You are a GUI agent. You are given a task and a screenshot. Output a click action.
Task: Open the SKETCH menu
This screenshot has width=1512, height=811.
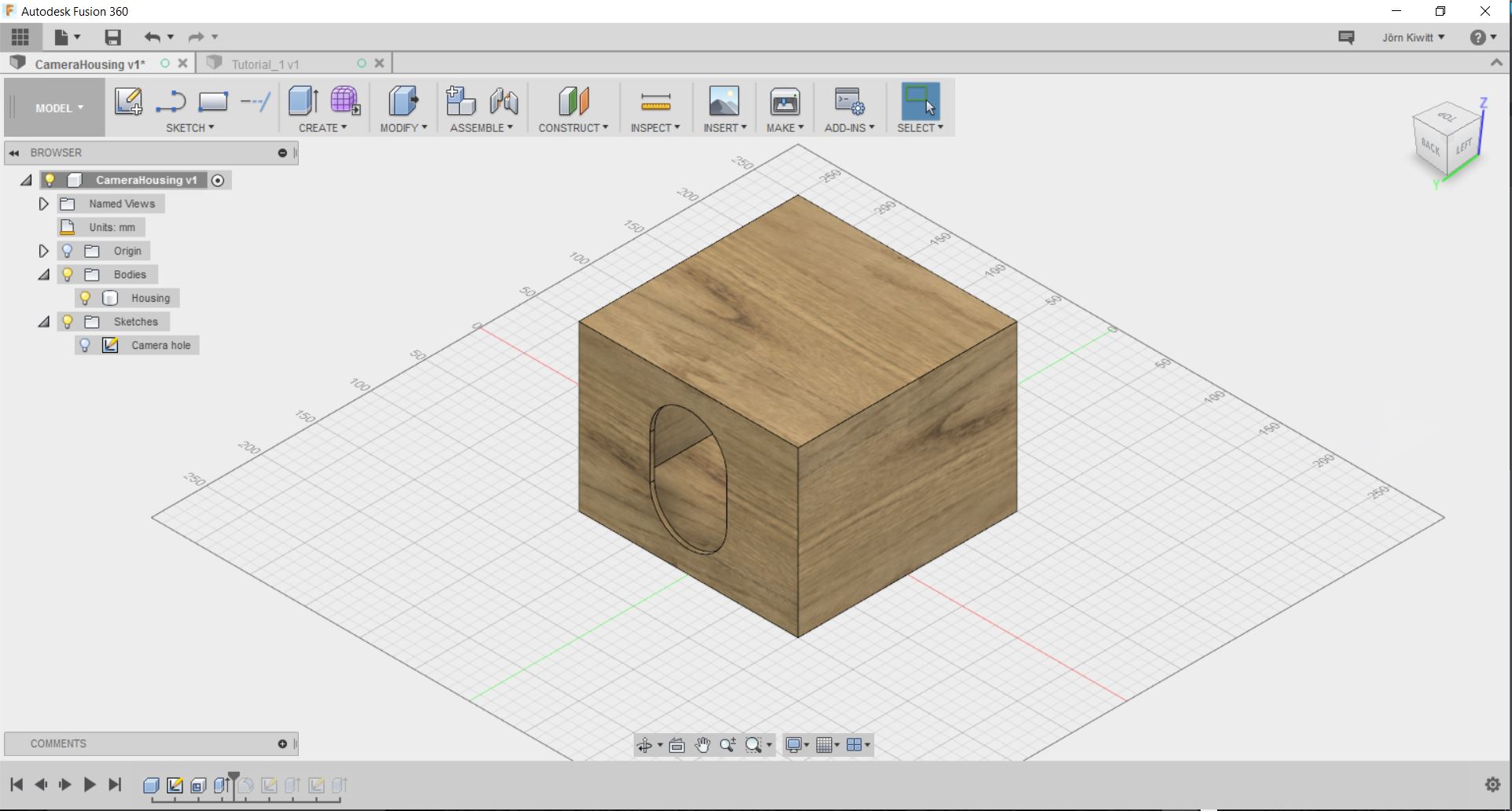click(x=189, y=127)
